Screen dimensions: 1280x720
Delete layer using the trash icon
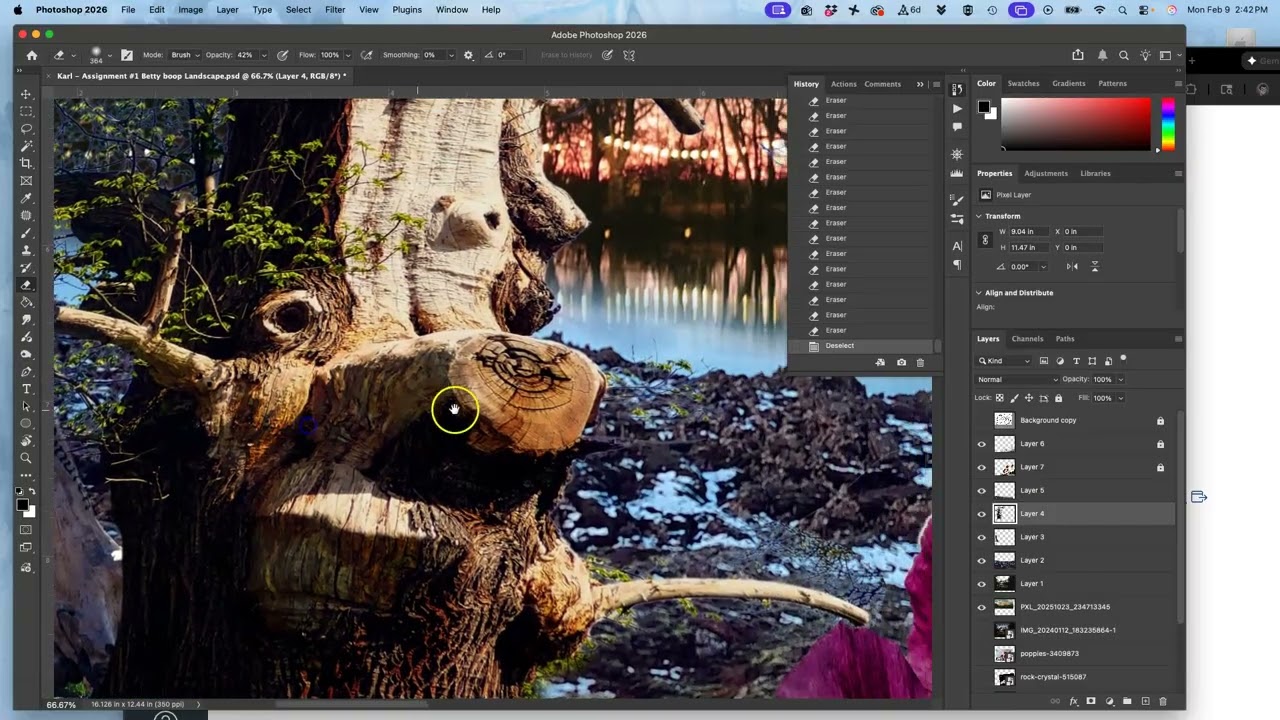[1162, 701]
